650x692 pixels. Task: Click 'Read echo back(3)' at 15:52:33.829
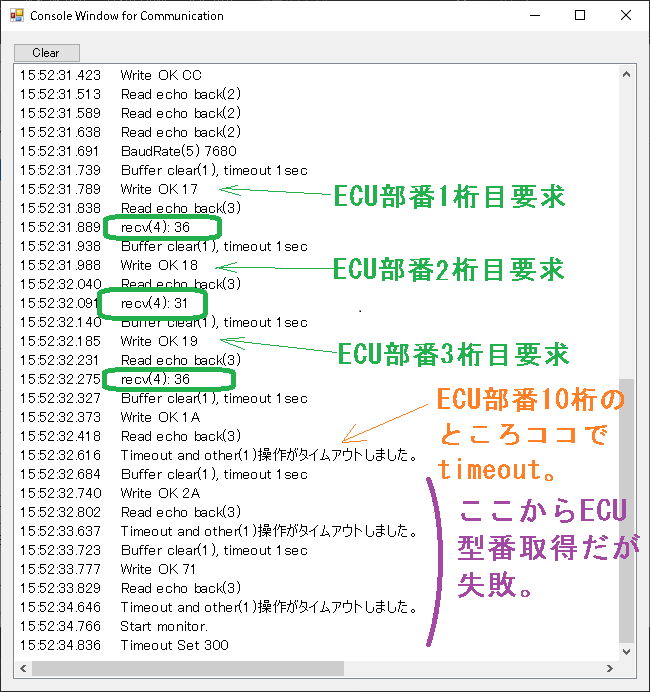(x=181, y=588)
